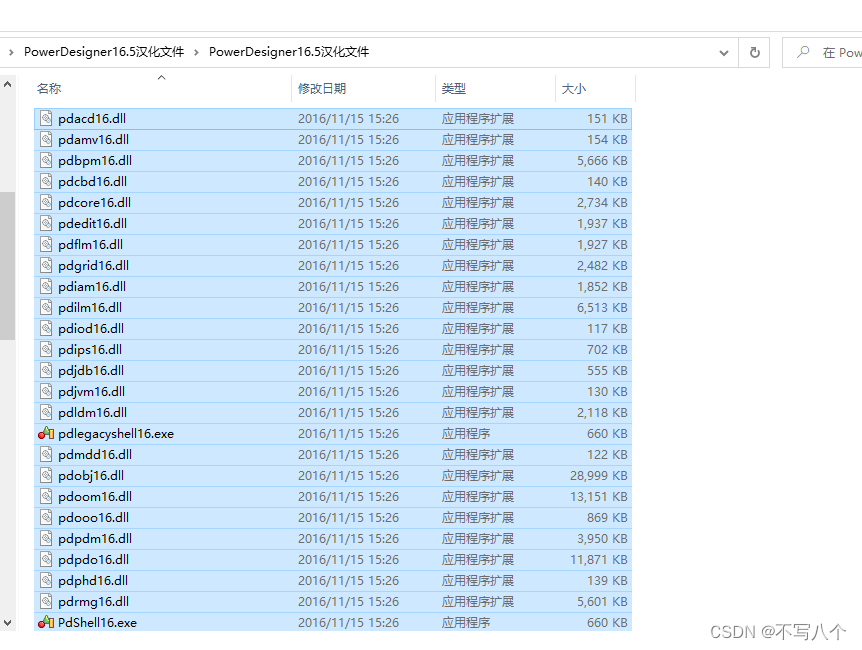Click the pdpdm16.dll file icon
The image size is (862, 650).
46,538
